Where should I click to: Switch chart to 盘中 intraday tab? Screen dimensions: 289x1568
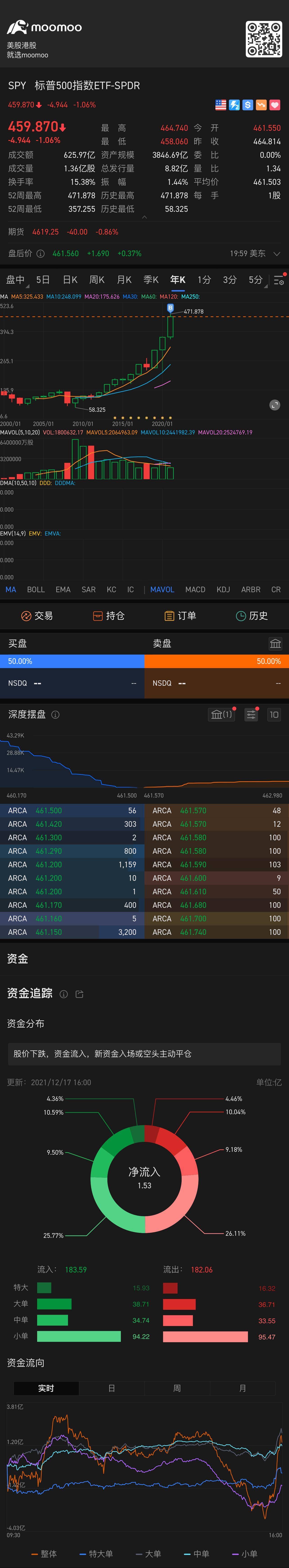[15, 280]
